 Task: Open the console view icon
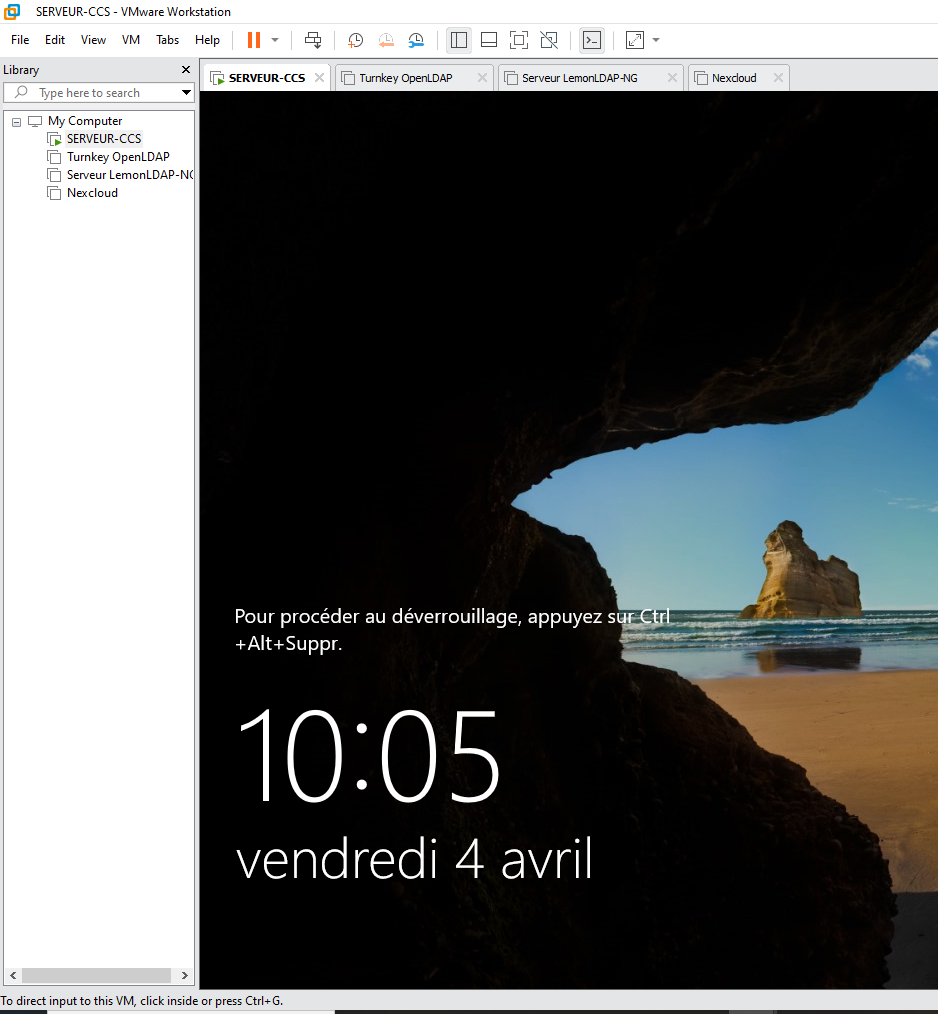592,40
